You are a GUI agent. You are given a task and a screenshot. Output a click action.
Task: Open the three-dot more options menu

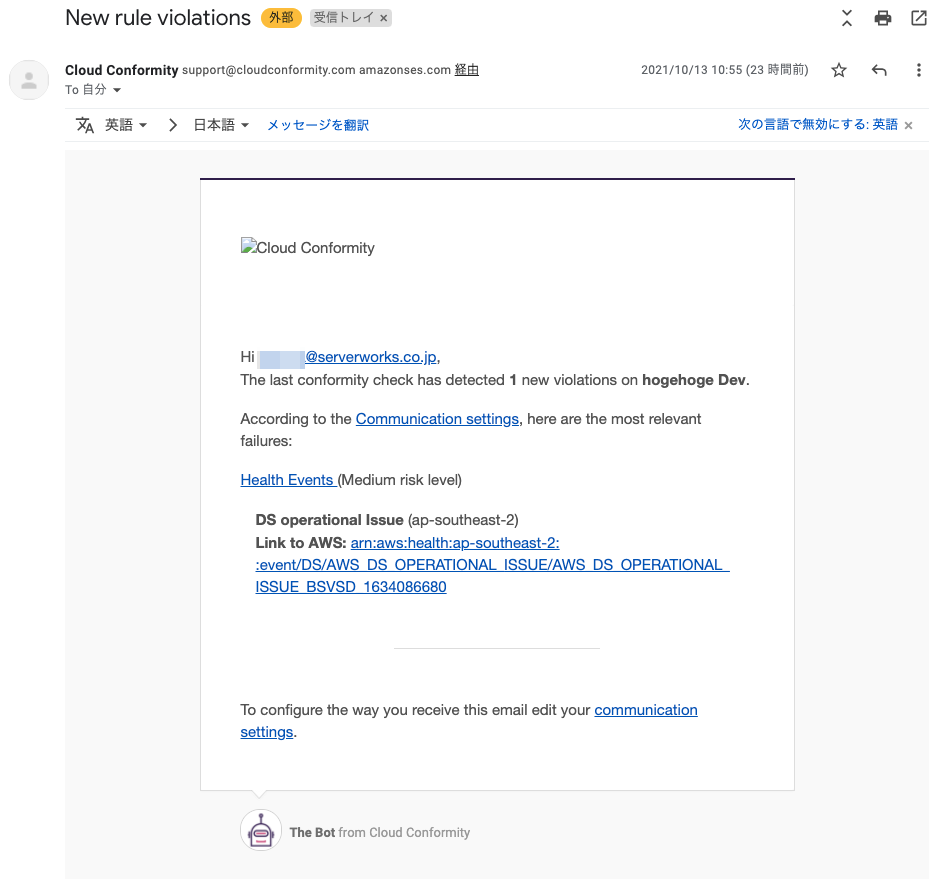(918, 71)
